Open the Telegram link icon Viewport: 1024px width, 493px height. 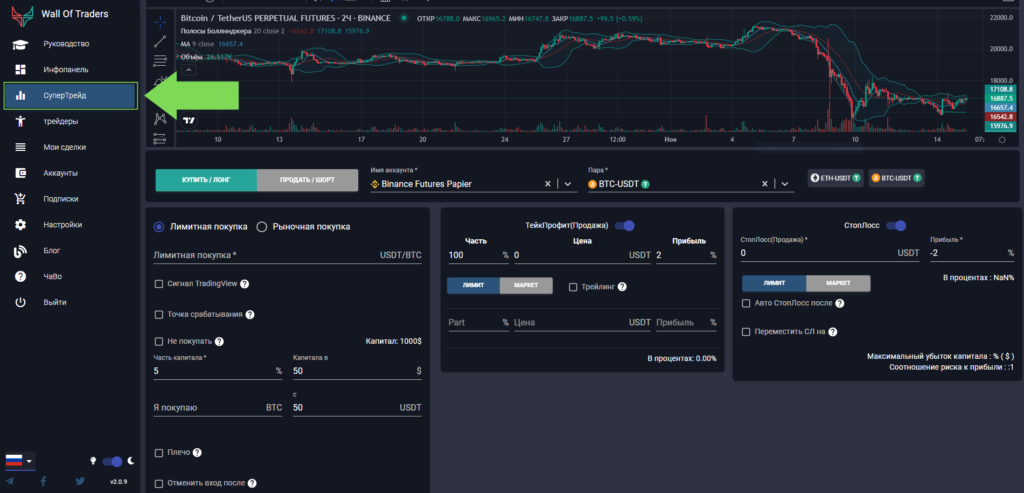(x=11, y=482)
